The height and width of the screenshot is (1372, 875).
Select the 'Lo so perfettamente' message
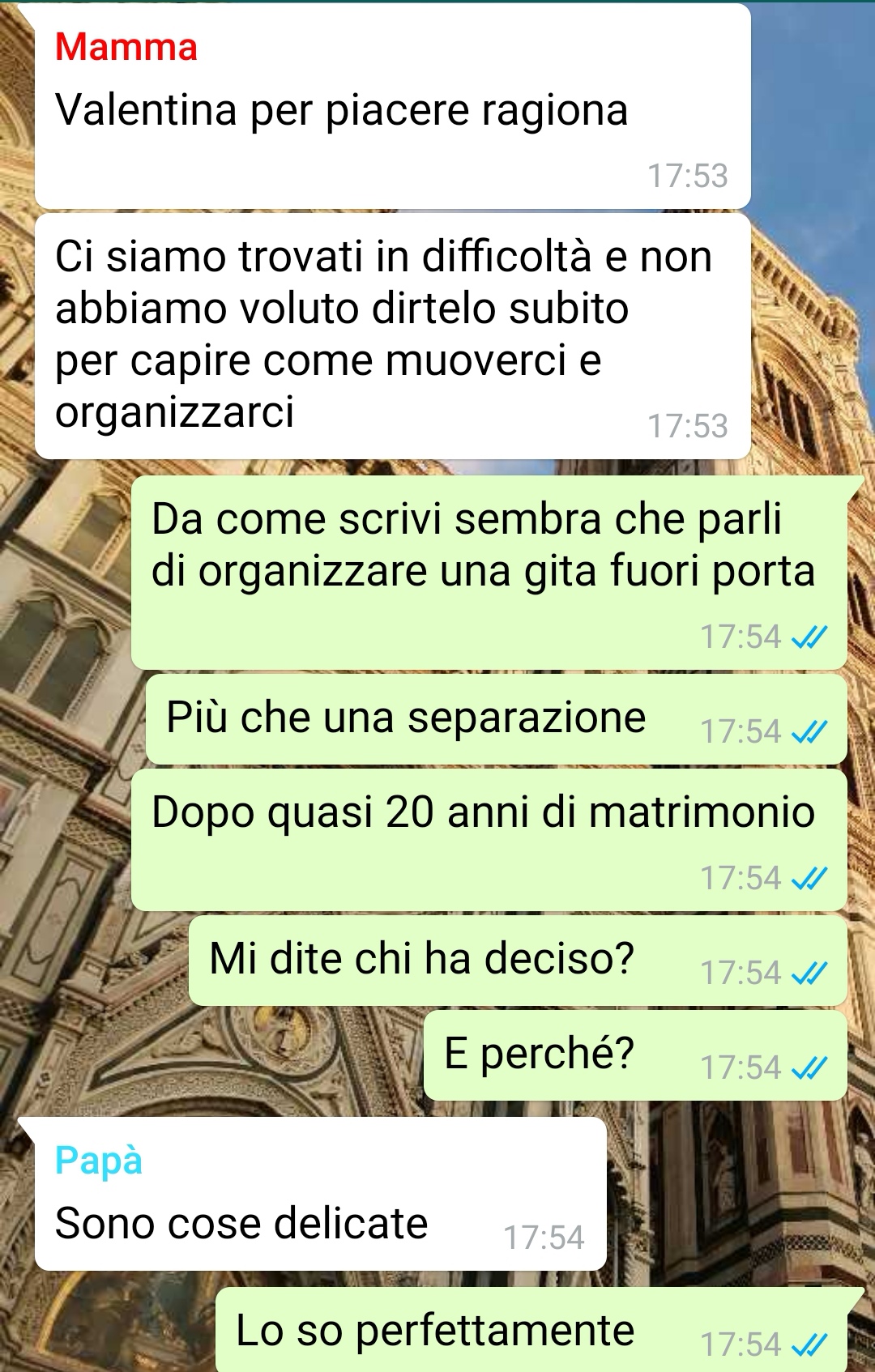(531, 1330)
